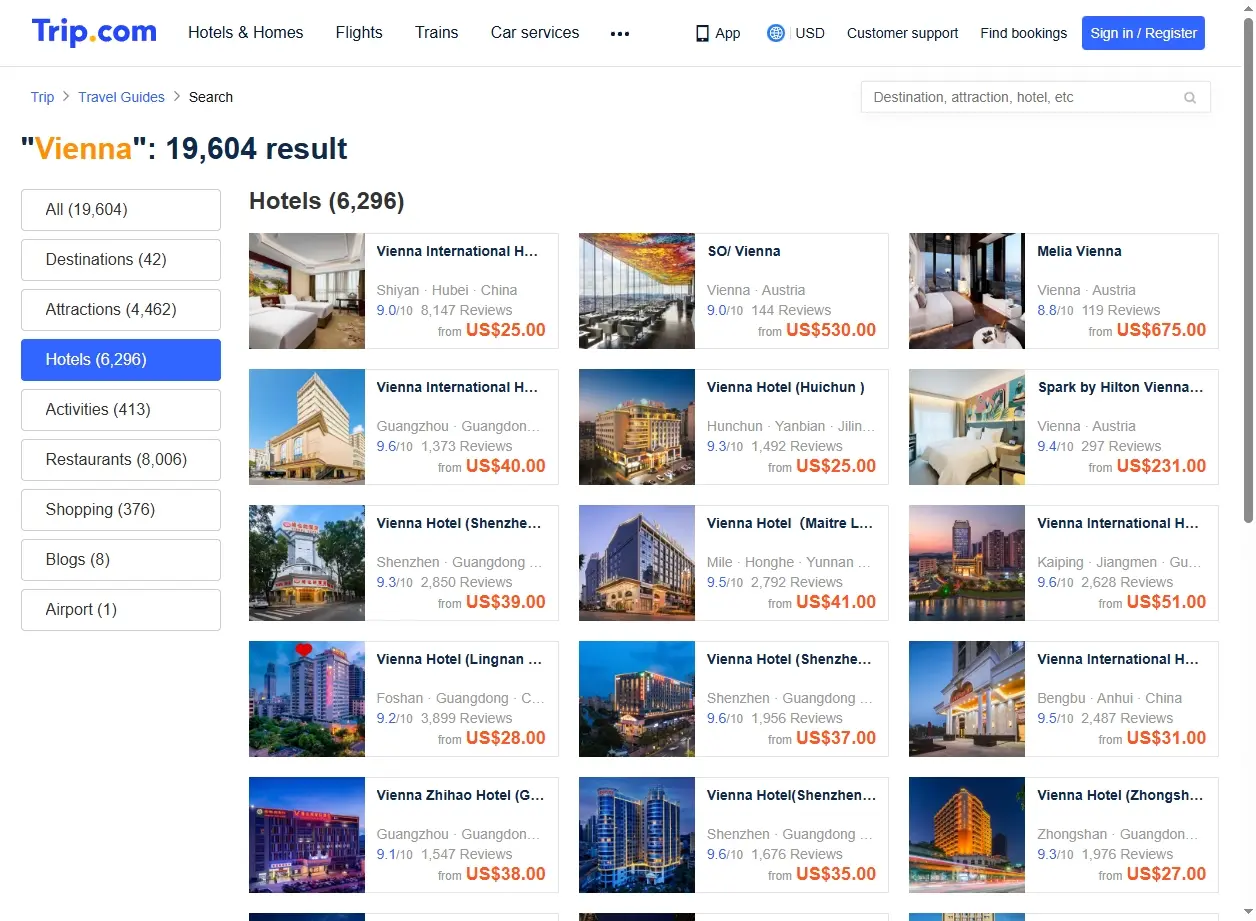The height and width of the screenshot is (921, 1256).
Task: Click Find bookings
Action: pos(1024,33)
